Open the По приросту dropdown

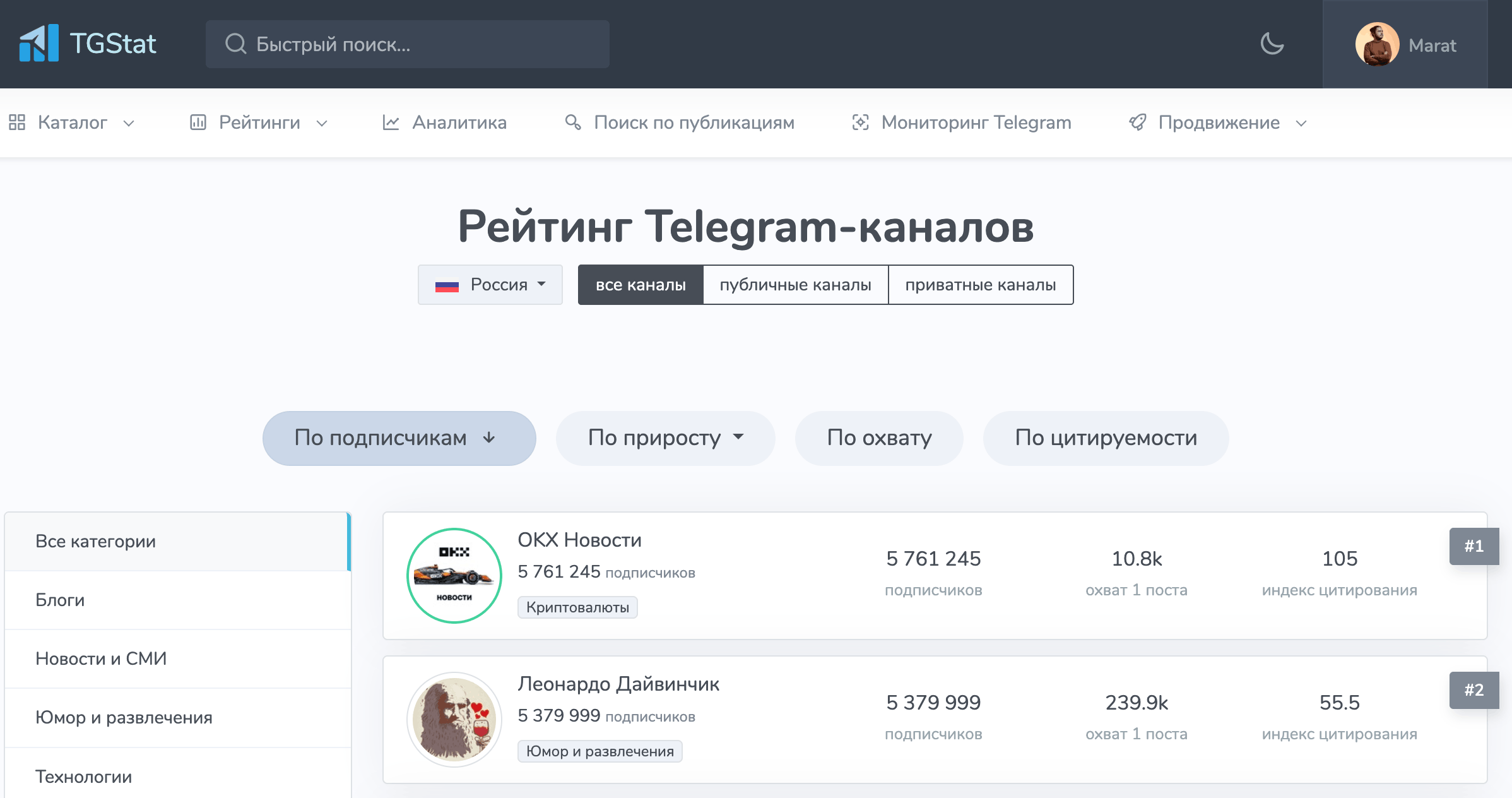(665, 438)
